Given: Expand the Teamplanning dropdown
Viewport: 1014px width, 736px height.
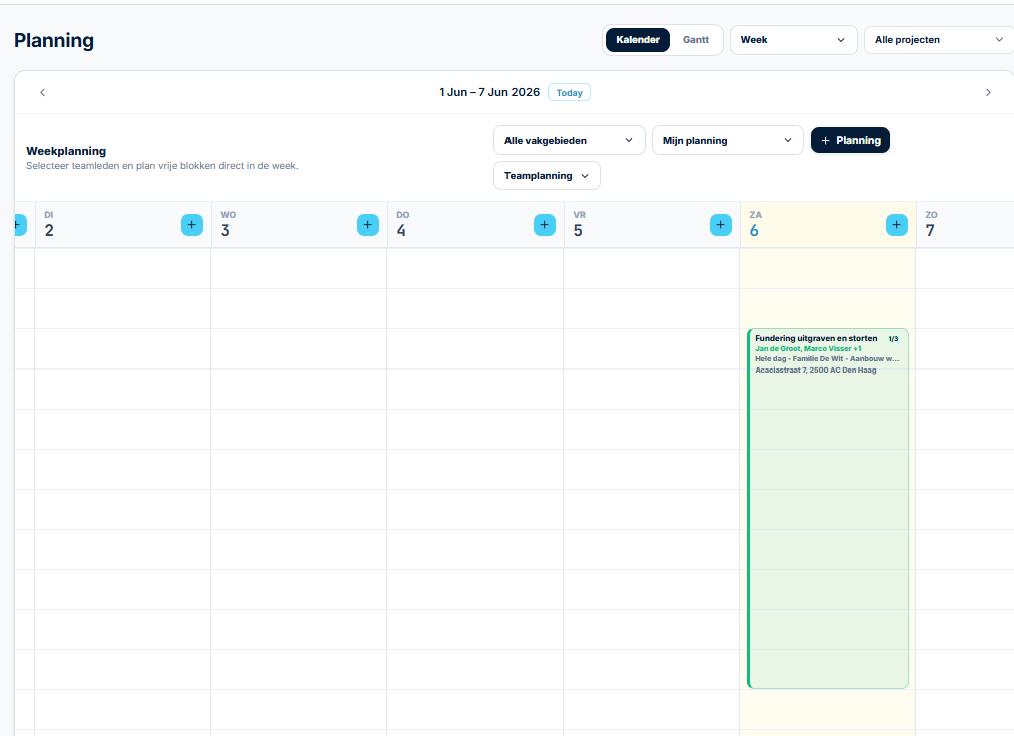Looking at the screenshot, I should [x=546, y=176].
